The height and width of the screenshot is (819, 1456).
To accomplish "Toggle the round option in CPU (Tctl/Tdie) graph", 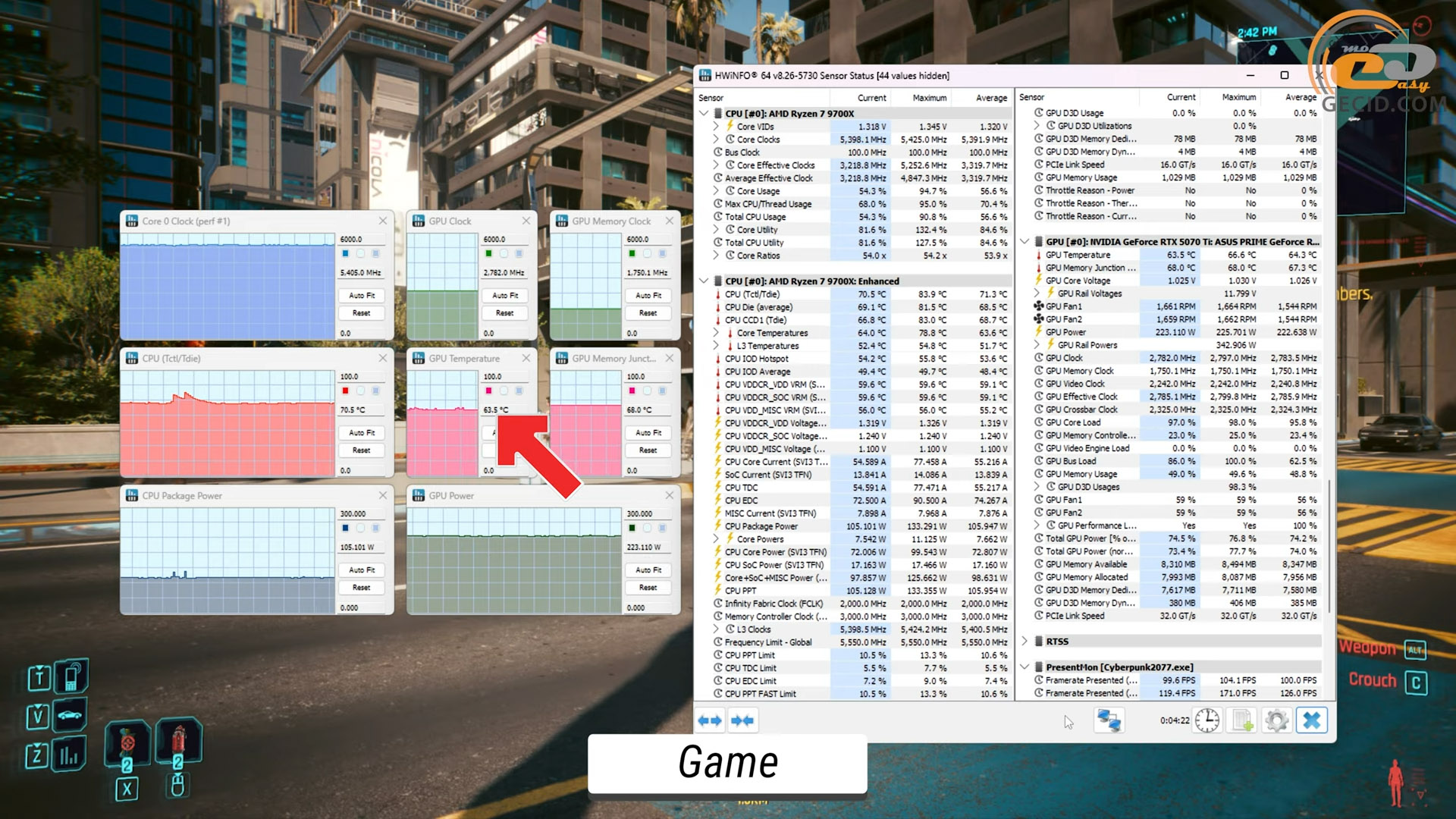I will pyautogui.click(x=361, y=391).
